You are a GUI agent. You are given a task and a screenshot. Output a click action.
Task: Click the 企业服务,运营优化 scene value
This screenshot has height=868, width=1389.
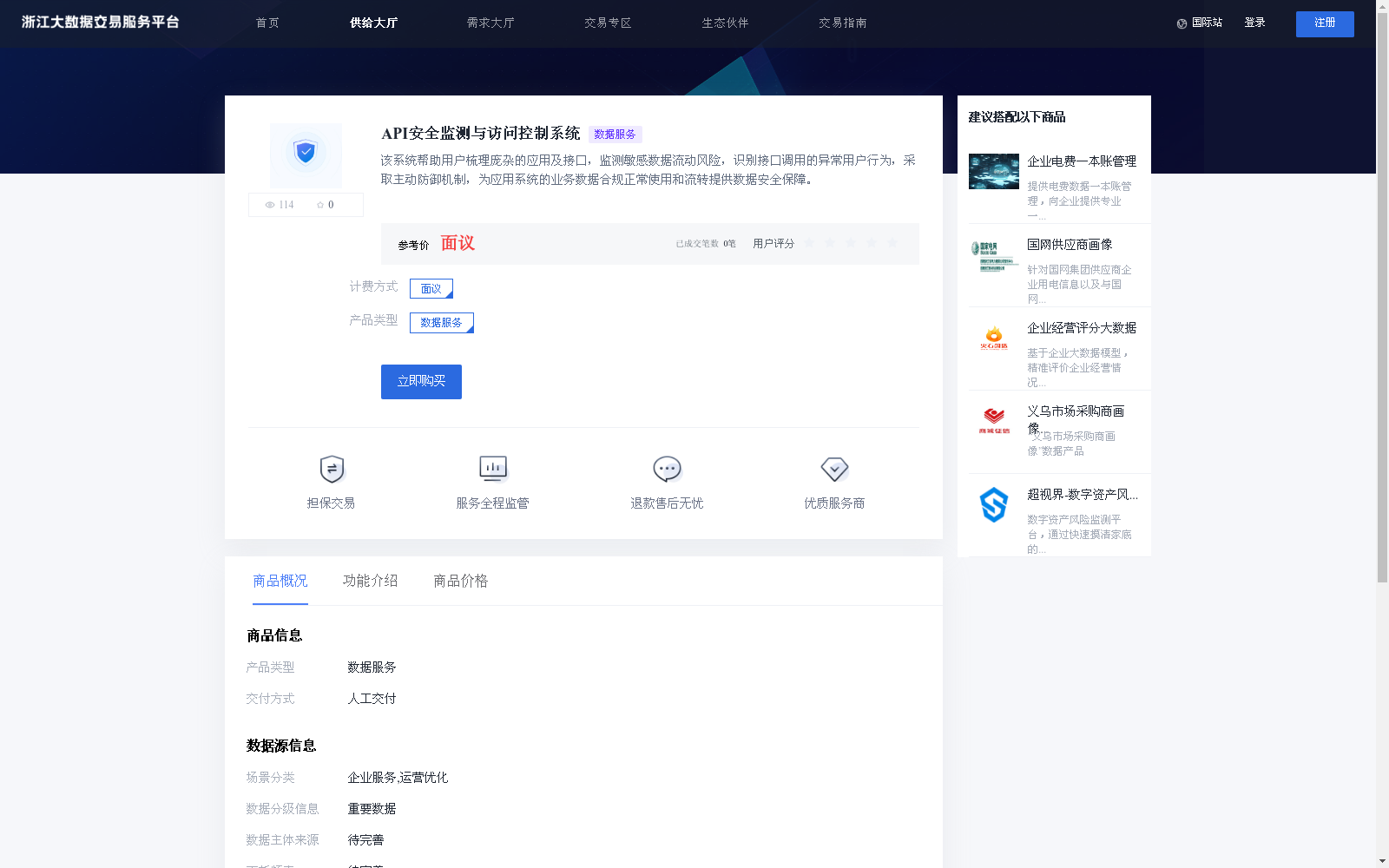(398, 778)
